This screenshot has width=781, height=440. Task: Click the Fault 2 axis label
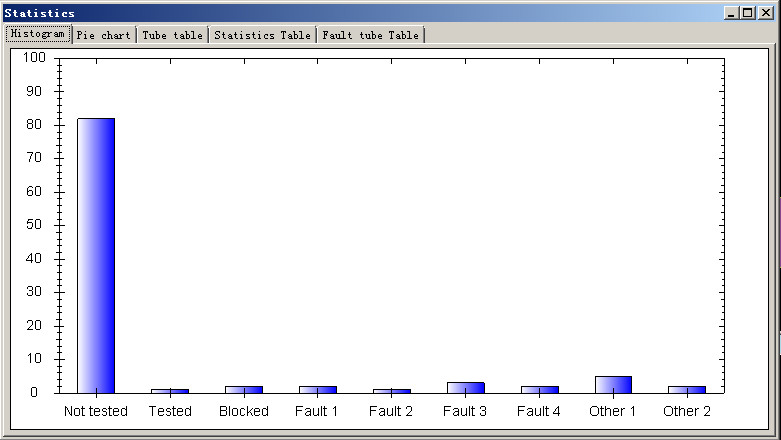point(391,411)
